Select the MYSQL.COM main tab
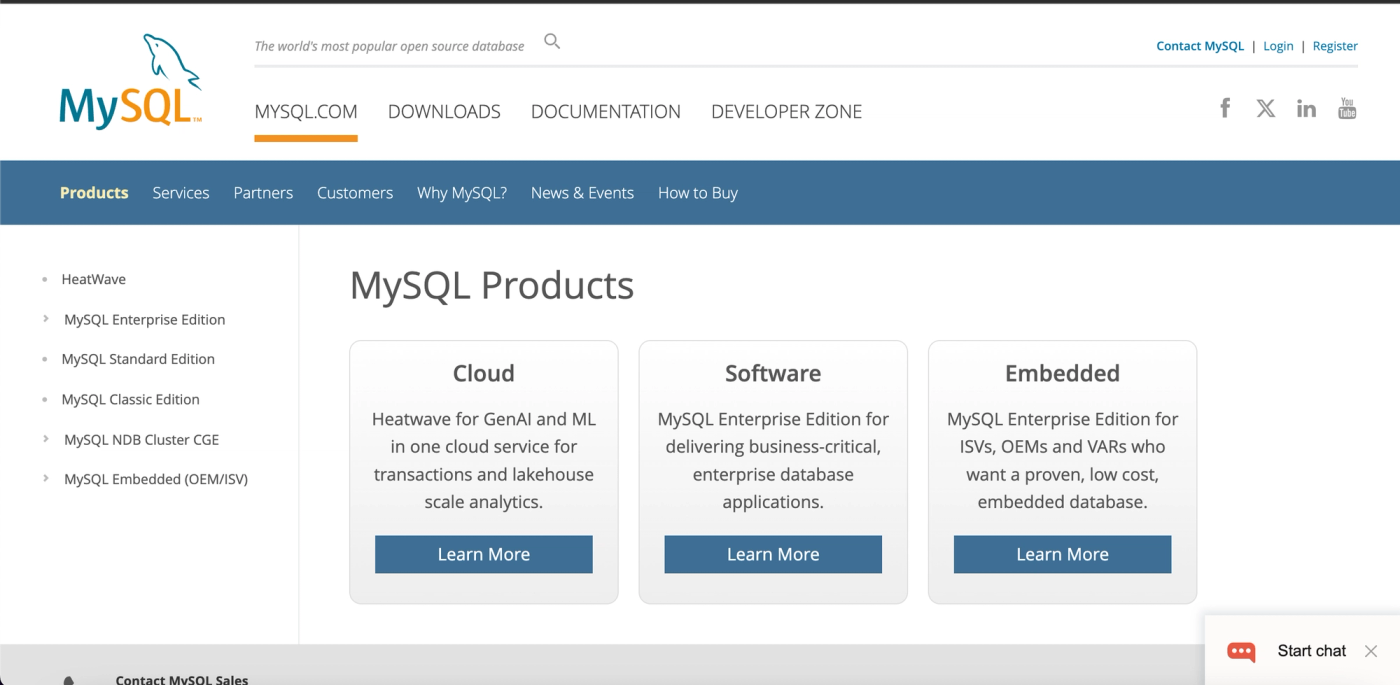The width and height of the screenshot is (1400, 685). (x=306, y=112)
